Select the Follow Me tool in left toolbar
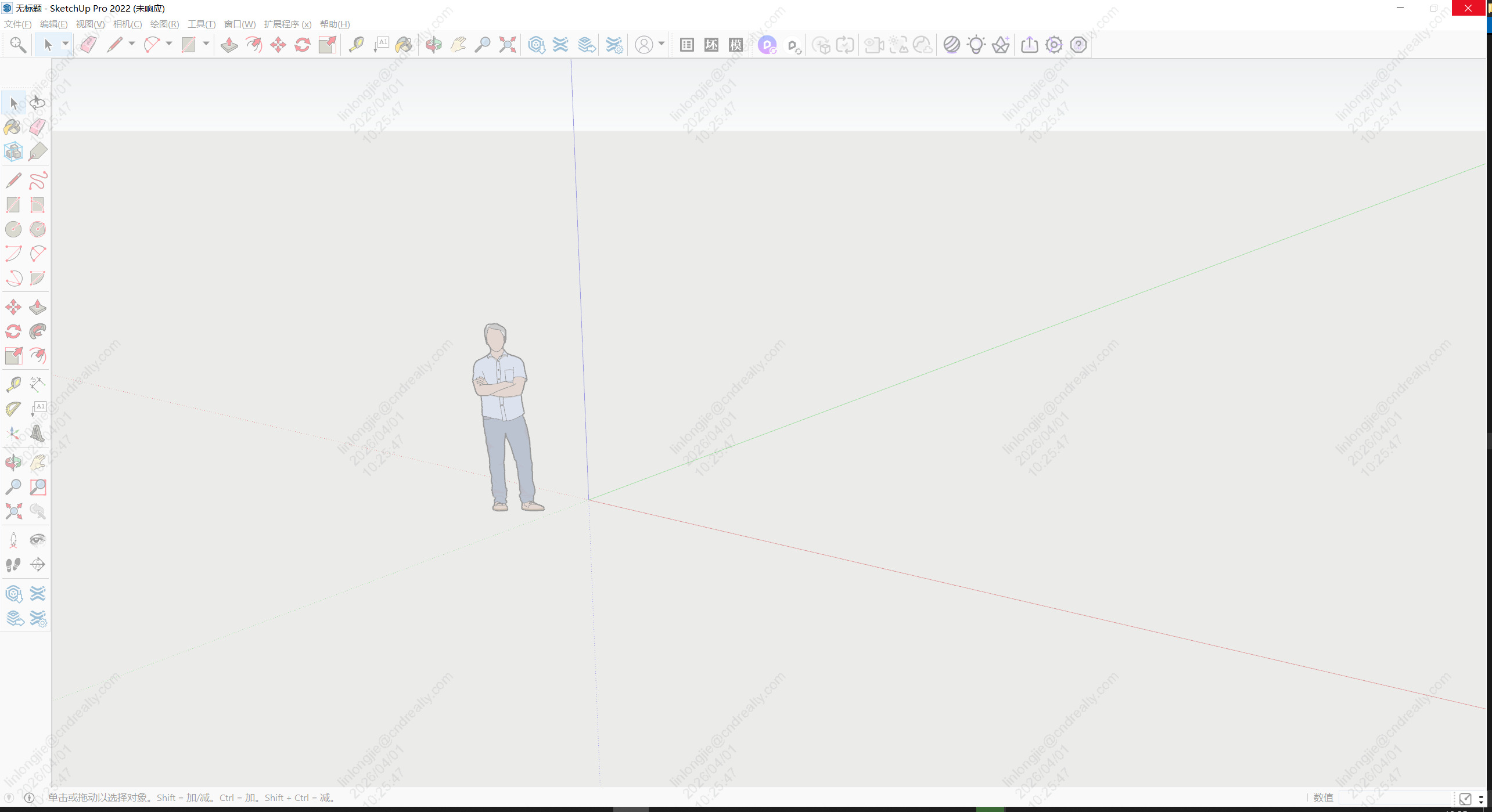This screenshot has height=812, width=1492. [x=38, y=331]
